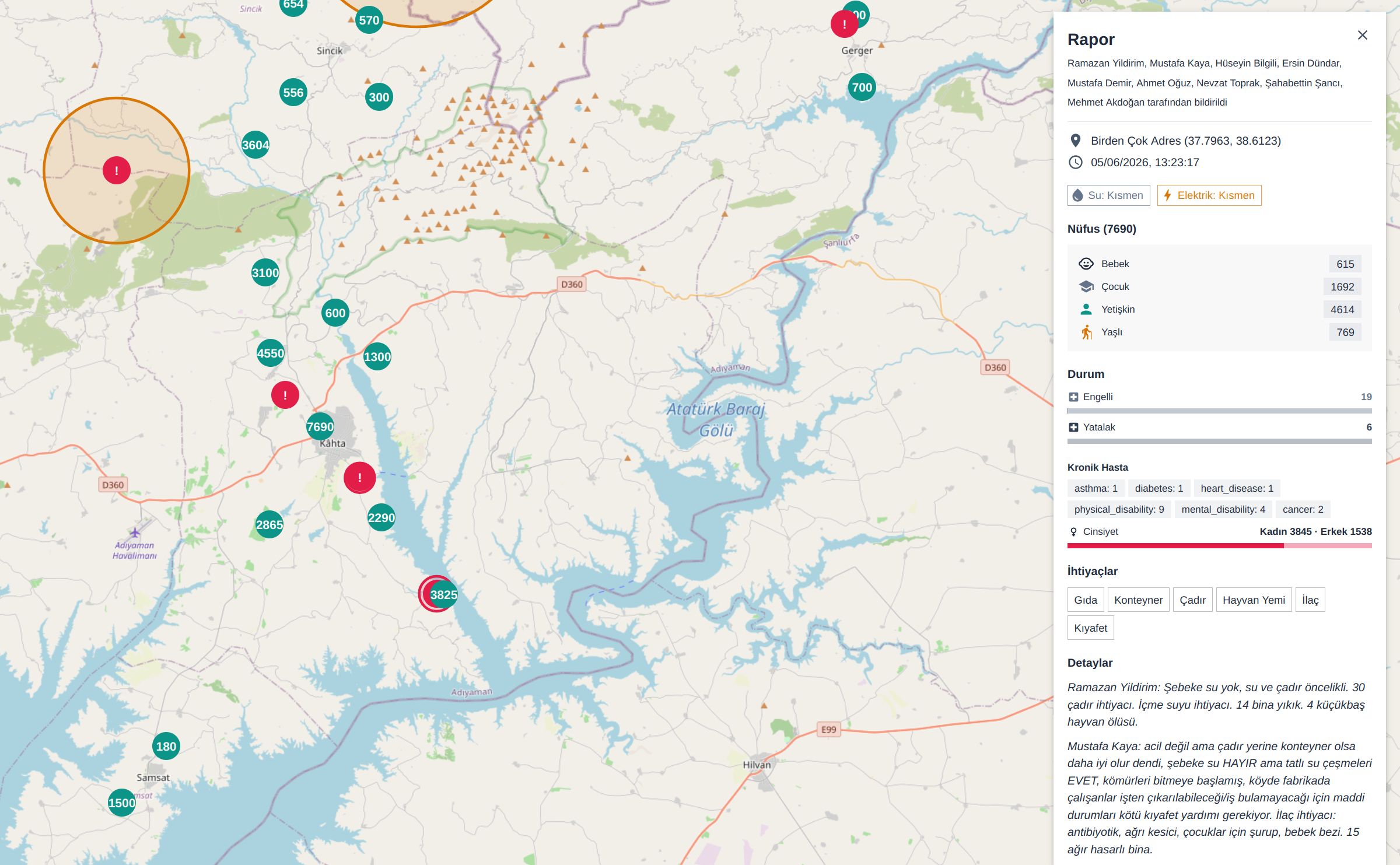This screenshot has width=1400, height=865.
Task: Open the 300 marker near Sincik
Action: [x=379, y=97]
